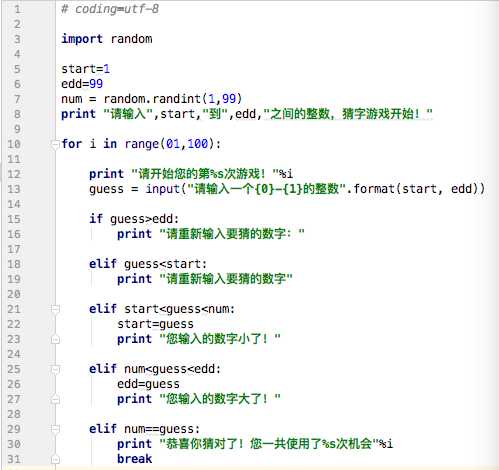Click line number 30 in the gutter
499x470 pixels.
14,444
